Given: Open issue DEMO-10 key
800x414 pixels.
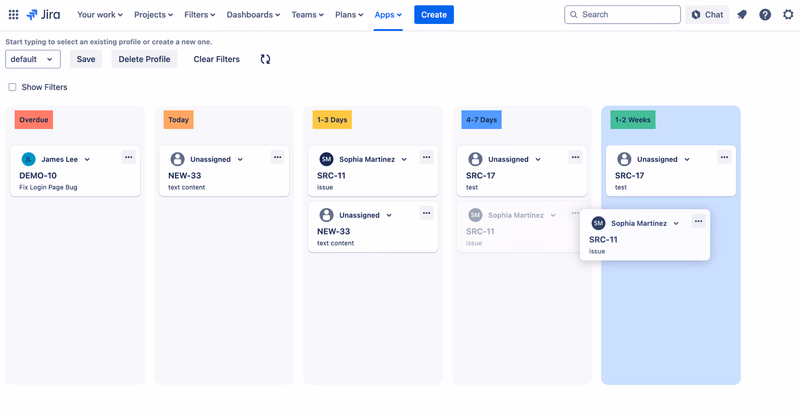Looking at the screenshot, I should click(38, 176).
